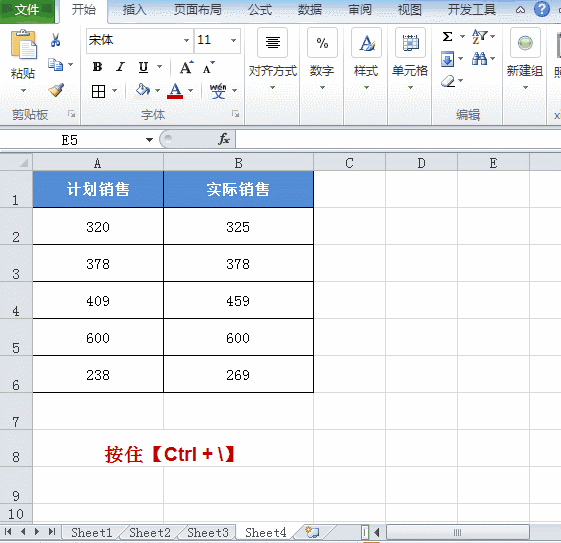The height and width of the screenshot is (543, 561).
Task: Click the Insert Function fx icon
Action: pyautogui.click(x=224, y=139)
